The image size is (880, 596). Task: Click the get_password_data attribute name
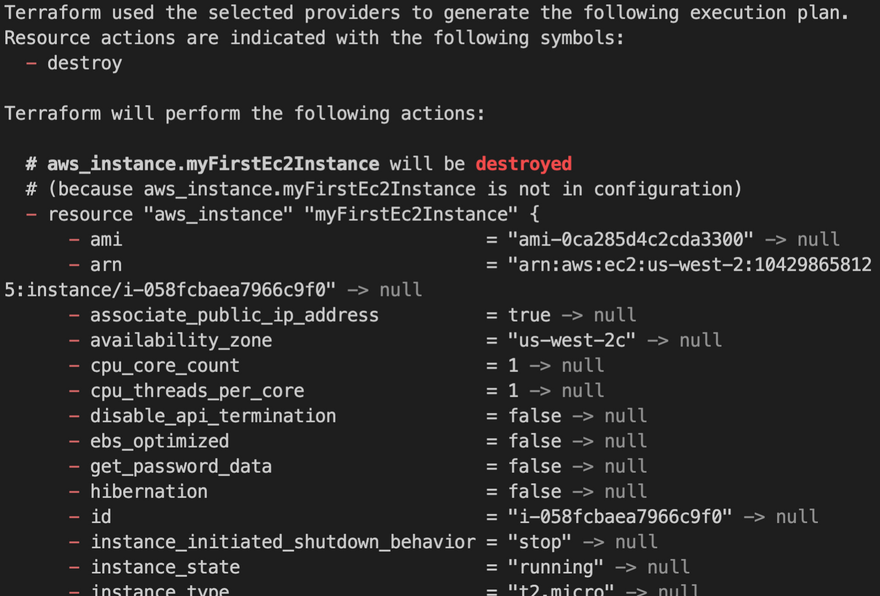click(181, 466)
